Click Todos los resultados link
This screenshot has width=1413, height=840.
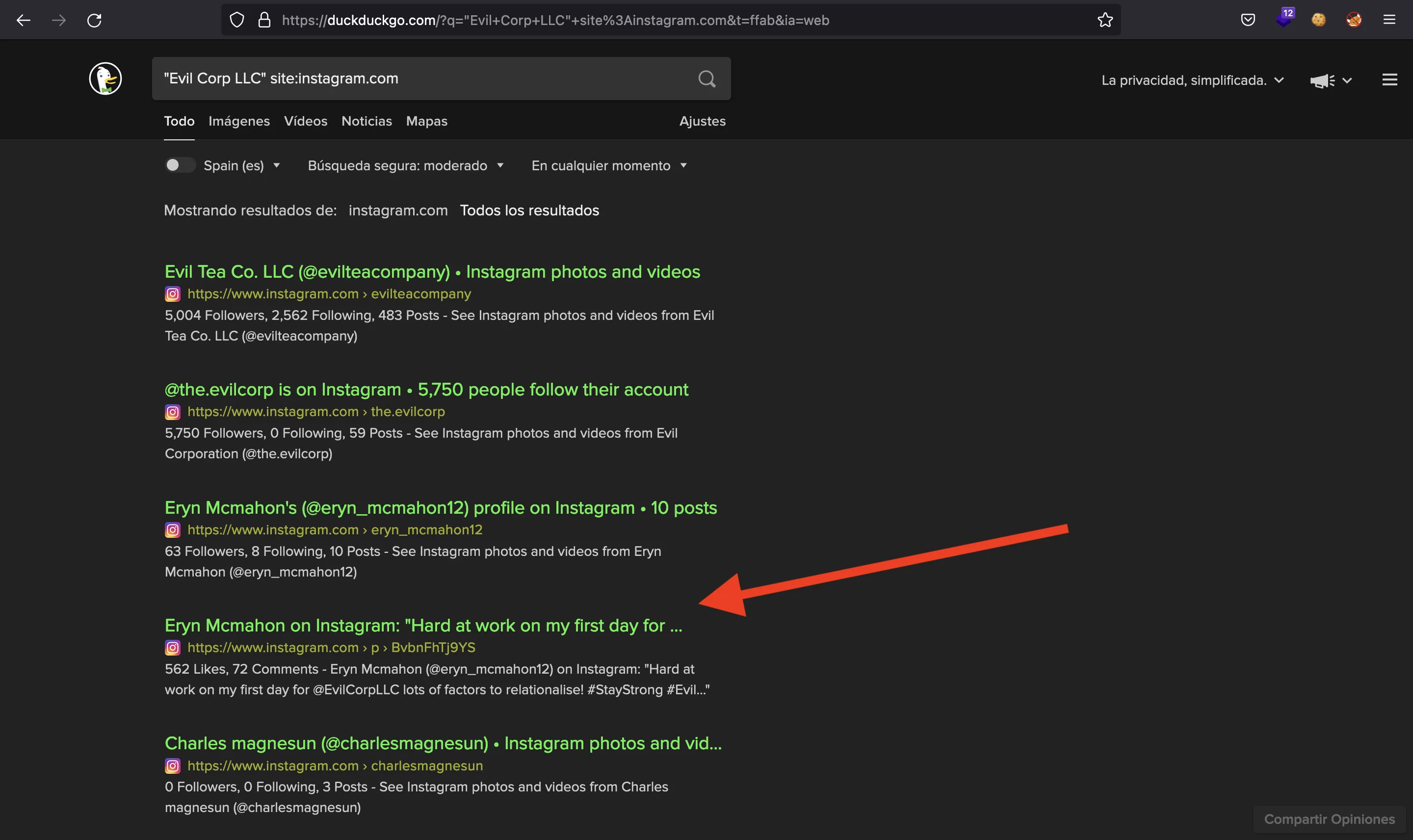[x=529, y=210]
